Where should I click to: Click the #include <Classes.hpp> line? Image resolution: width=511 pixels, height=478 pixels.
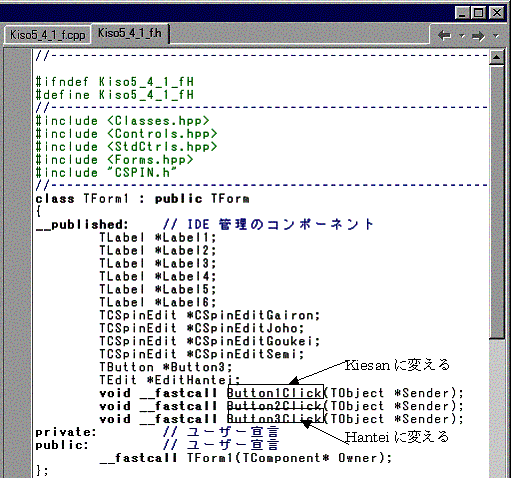pos(123,121)
